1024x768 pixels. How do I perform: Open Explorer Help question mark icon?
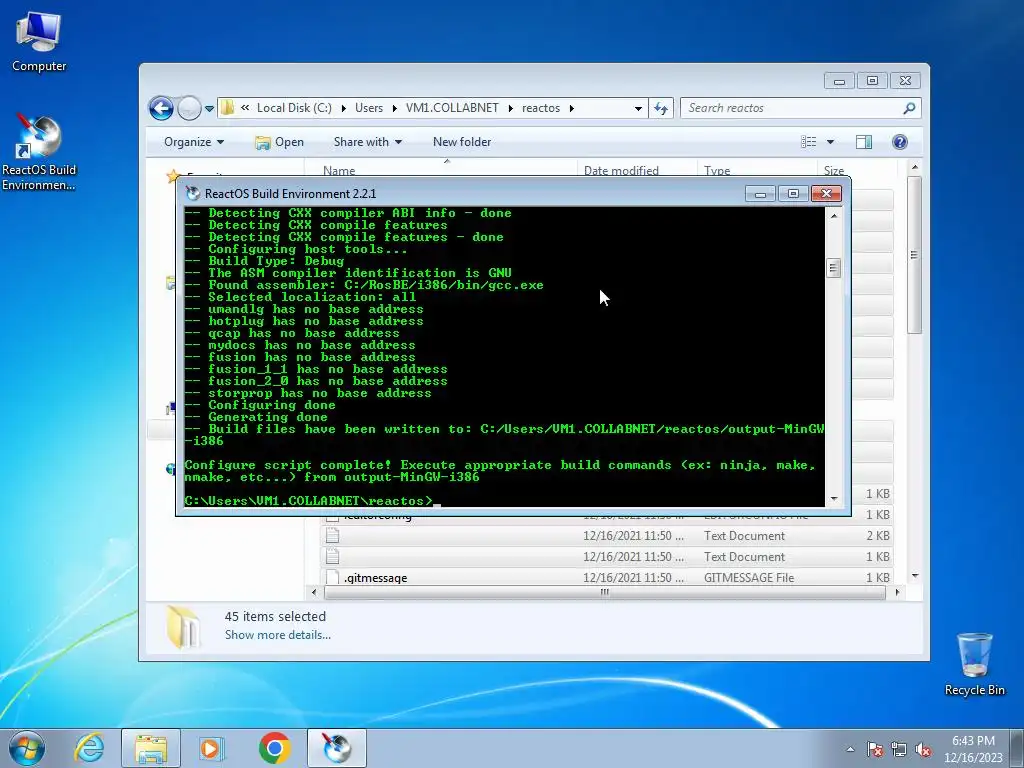tap(900, 142)
